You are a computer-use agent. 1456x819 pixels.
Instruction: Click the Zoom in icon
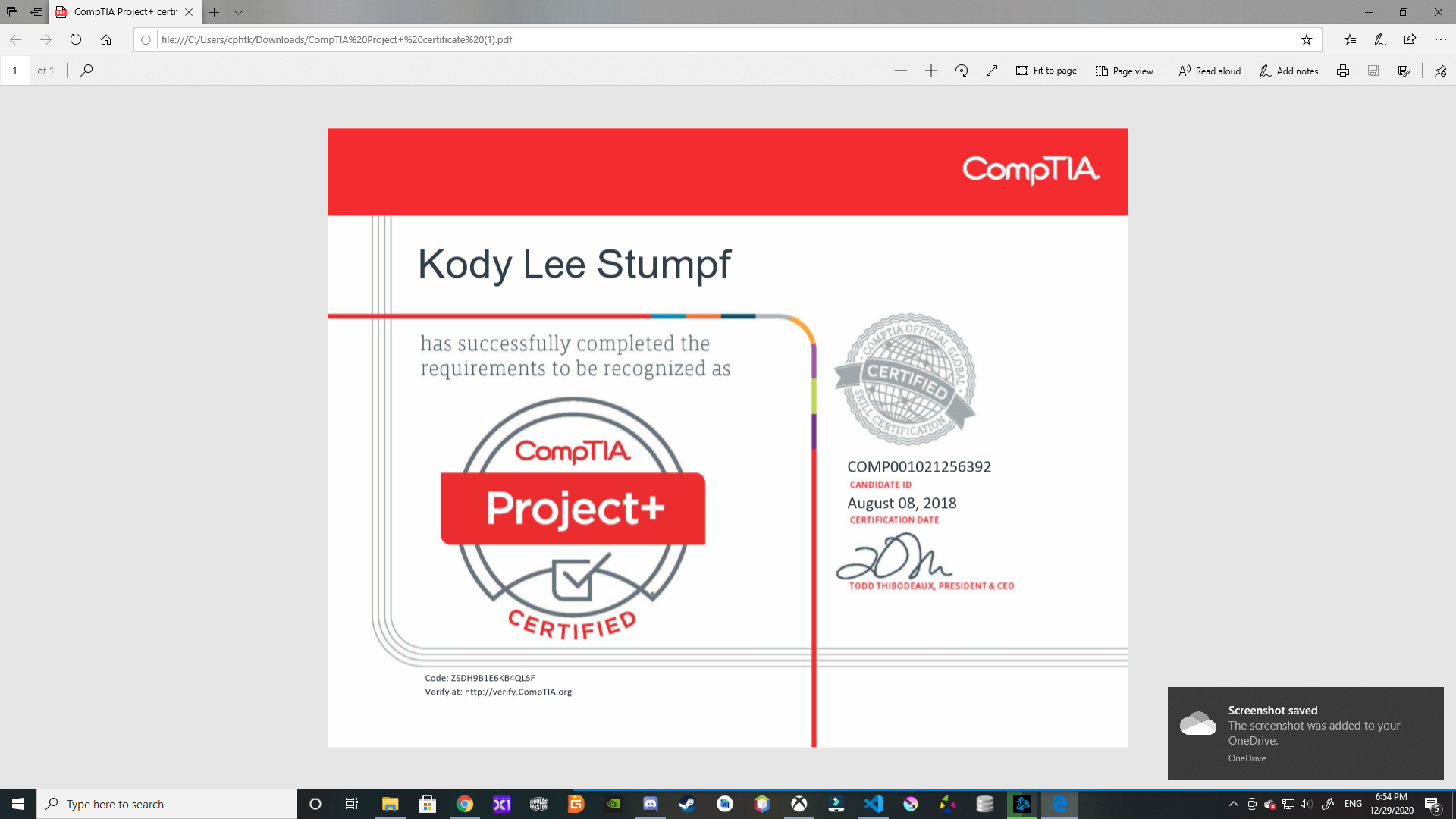[930, 70]
